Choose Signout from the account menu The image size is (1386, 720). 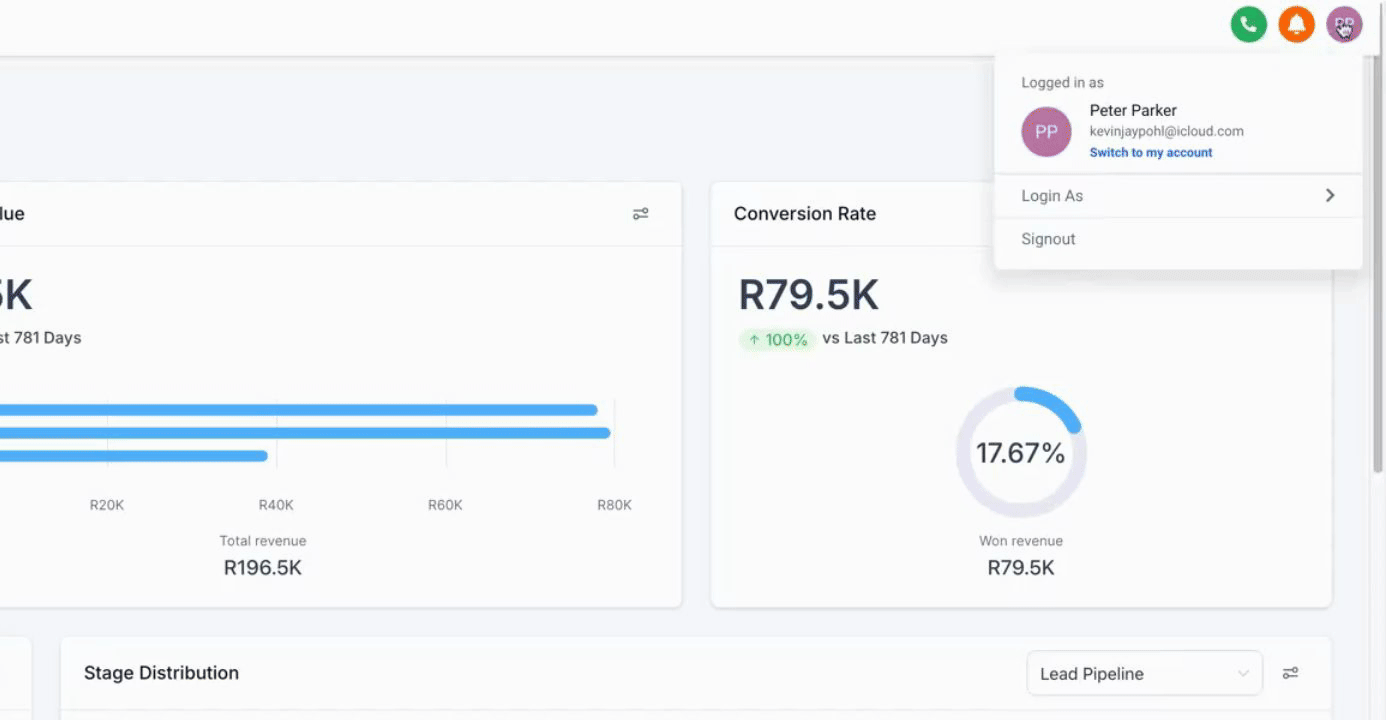coord(1048,239)
